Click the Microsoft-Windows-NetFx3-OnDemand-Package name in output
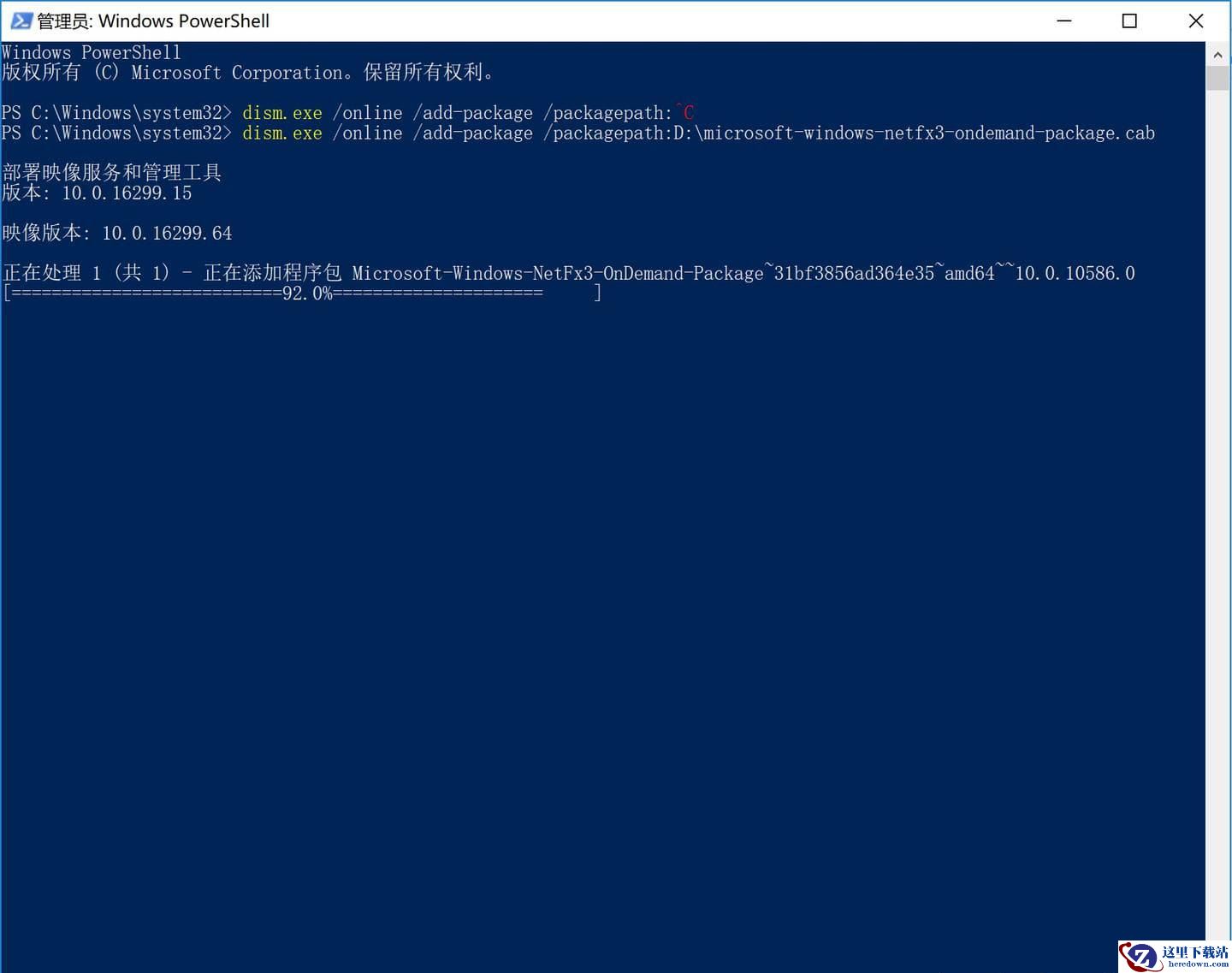The width and height of the screenshot is (1232, 973). [x=743, y=274]
